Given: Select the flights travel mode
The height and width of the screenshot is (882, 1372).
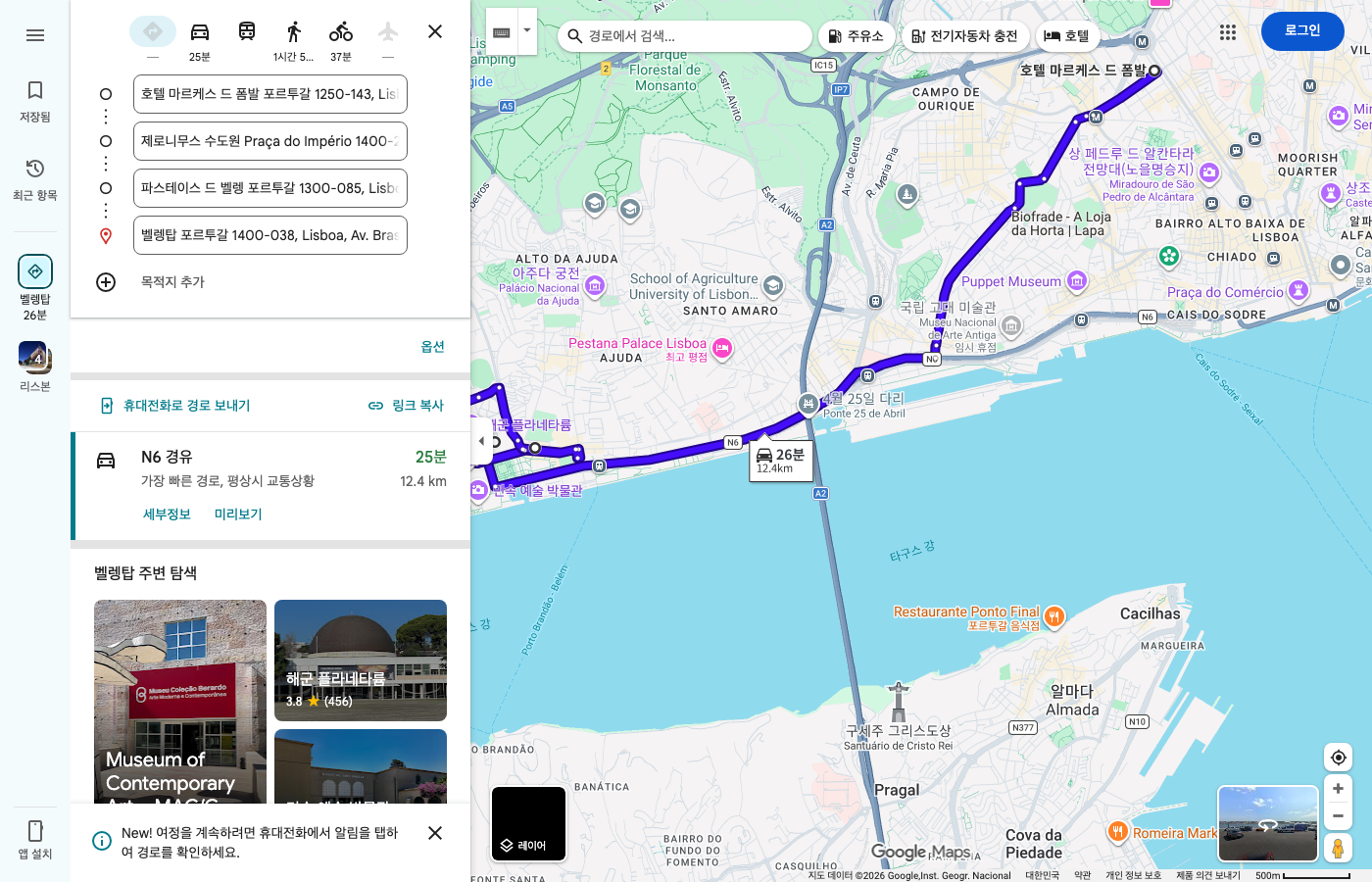Looking at the screenshot, I should (x=388, y=31).
